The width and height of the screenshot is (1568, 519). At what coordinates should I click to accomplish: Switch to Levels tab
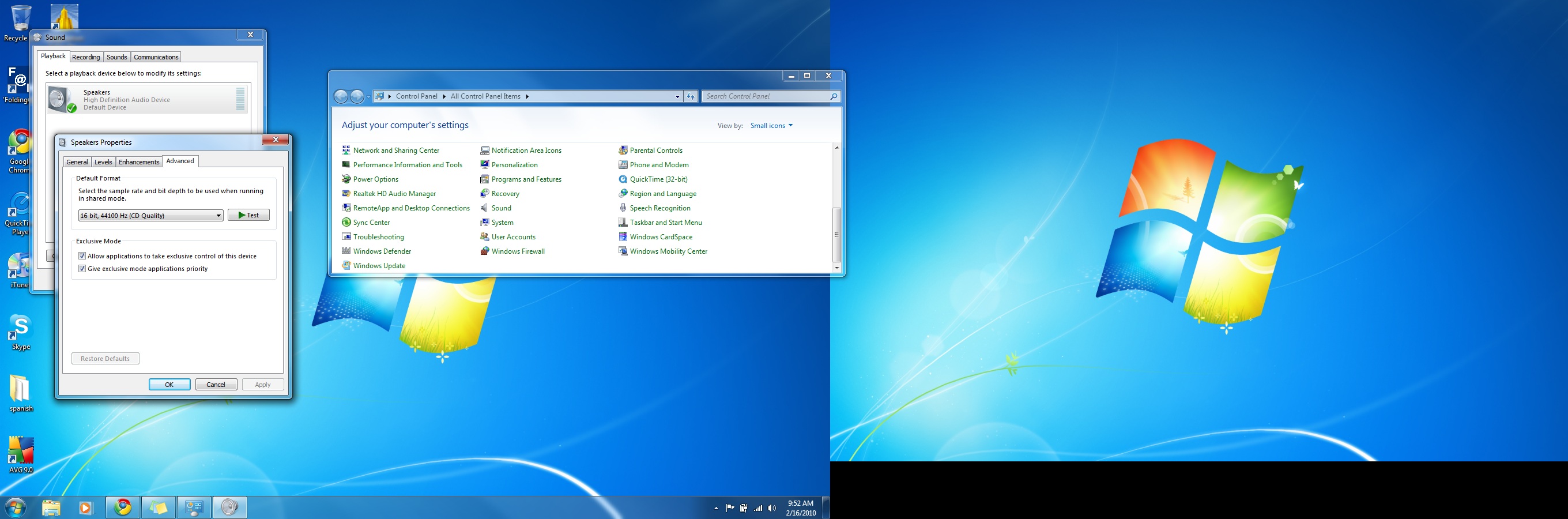(x=104, y=162)
